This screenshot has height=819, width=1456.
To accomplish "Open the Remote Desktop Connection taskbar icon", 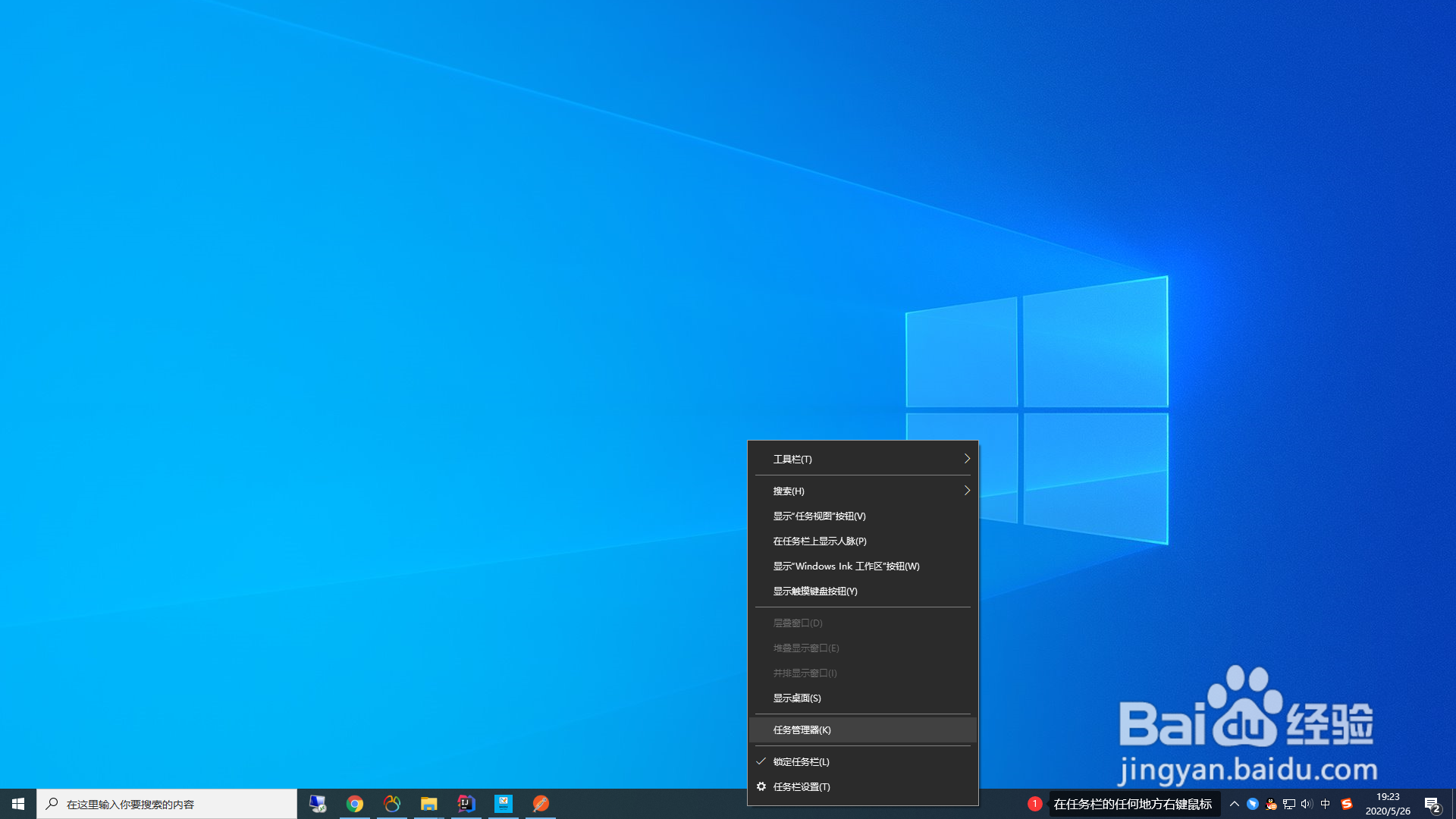I will point(318,803).
